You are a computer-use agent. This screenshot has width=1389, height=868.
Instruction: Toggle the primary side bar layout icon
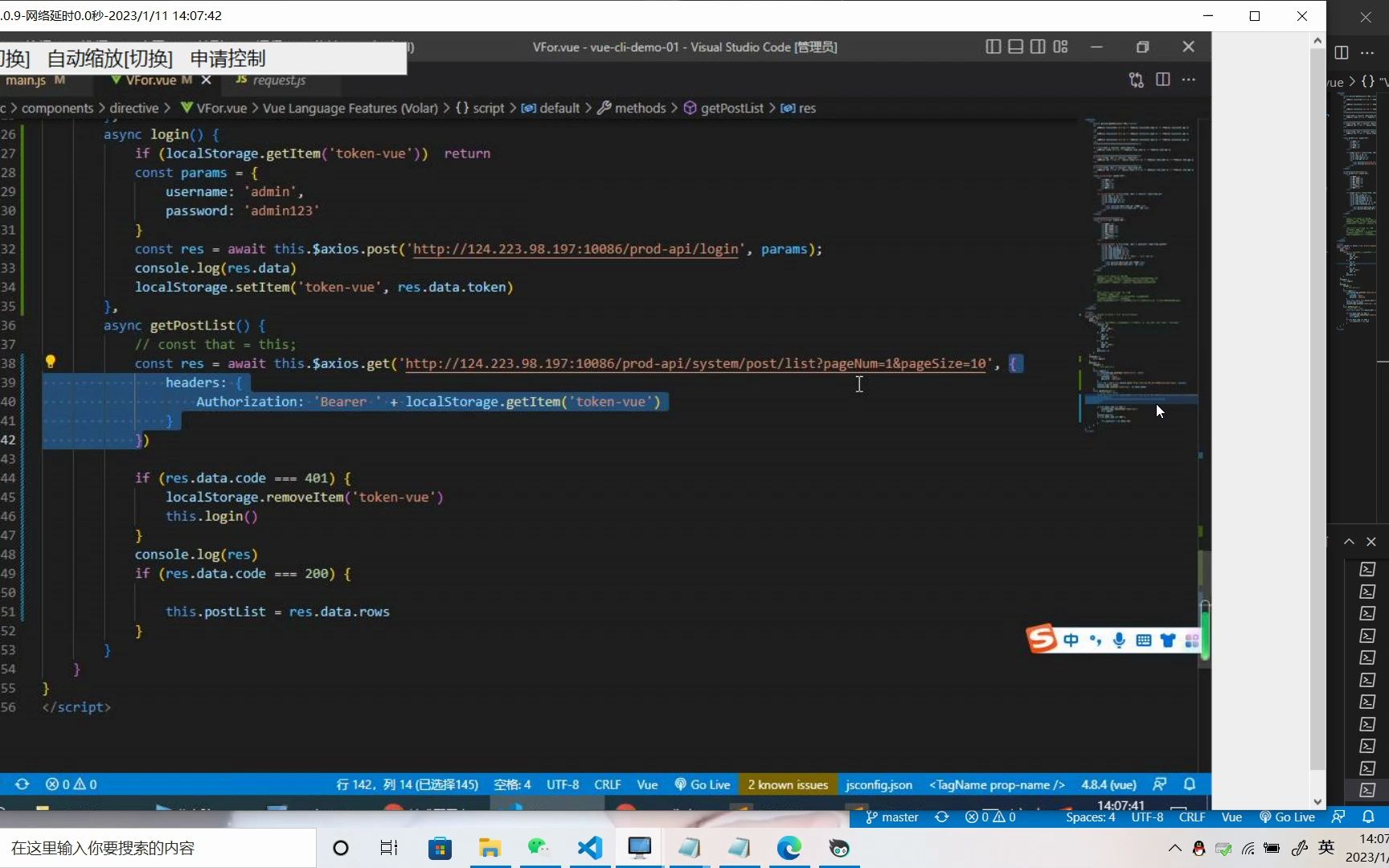tap(994, 47)
